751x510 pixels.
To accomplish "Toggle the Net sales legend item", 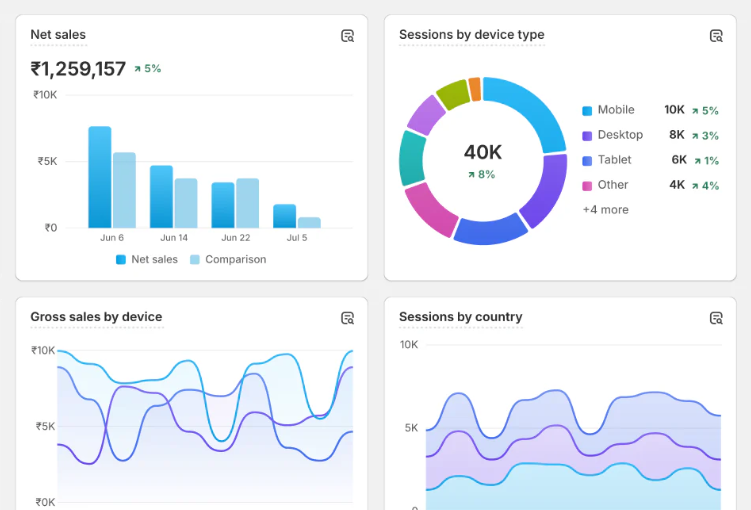I will point(147,259).
